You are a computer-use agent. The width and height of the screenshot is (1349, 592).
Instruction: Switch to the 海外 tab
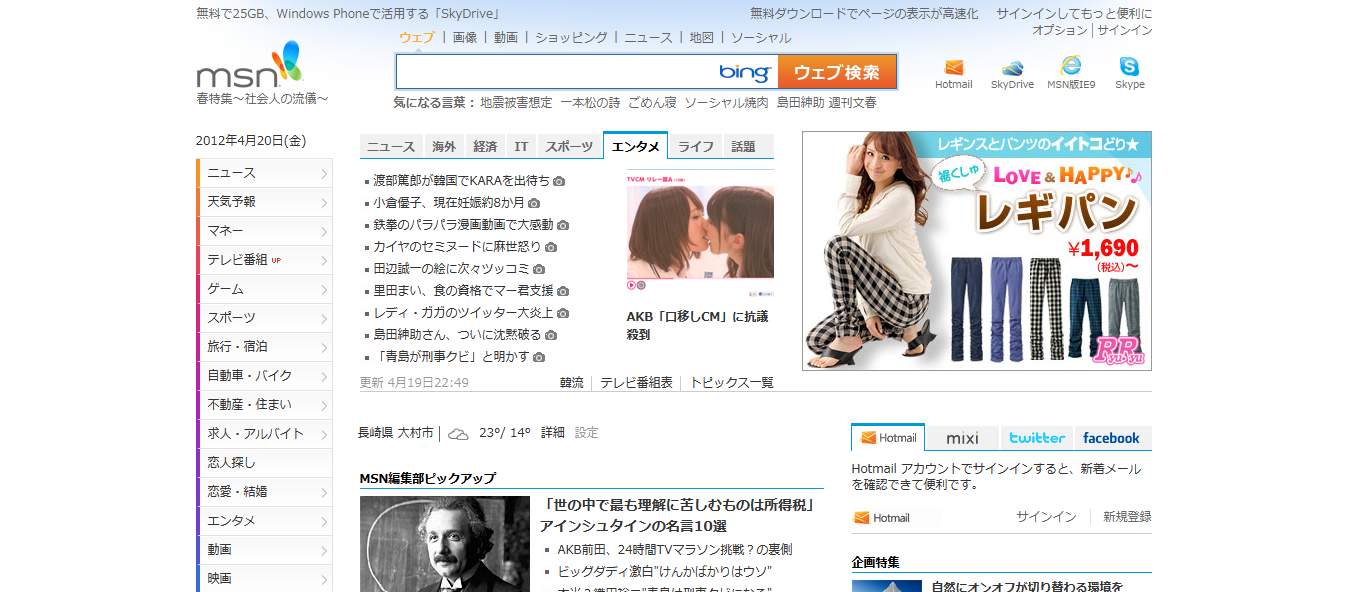(x=444, y=146)
